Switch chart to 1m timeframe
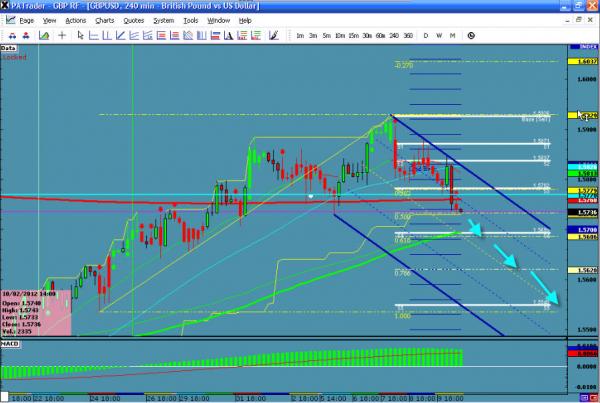Viewport: 600px width, 403px height. click(300, 36)
